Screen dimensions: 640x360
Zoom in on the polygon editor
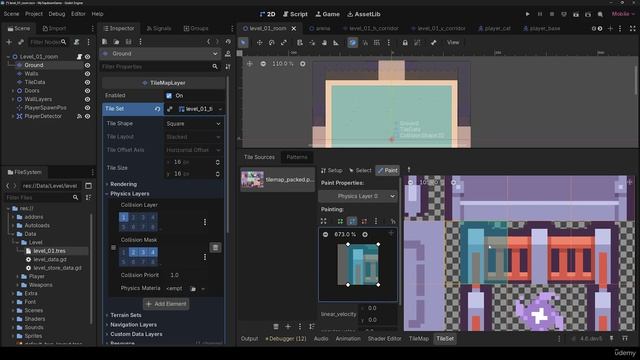point(365,234)
